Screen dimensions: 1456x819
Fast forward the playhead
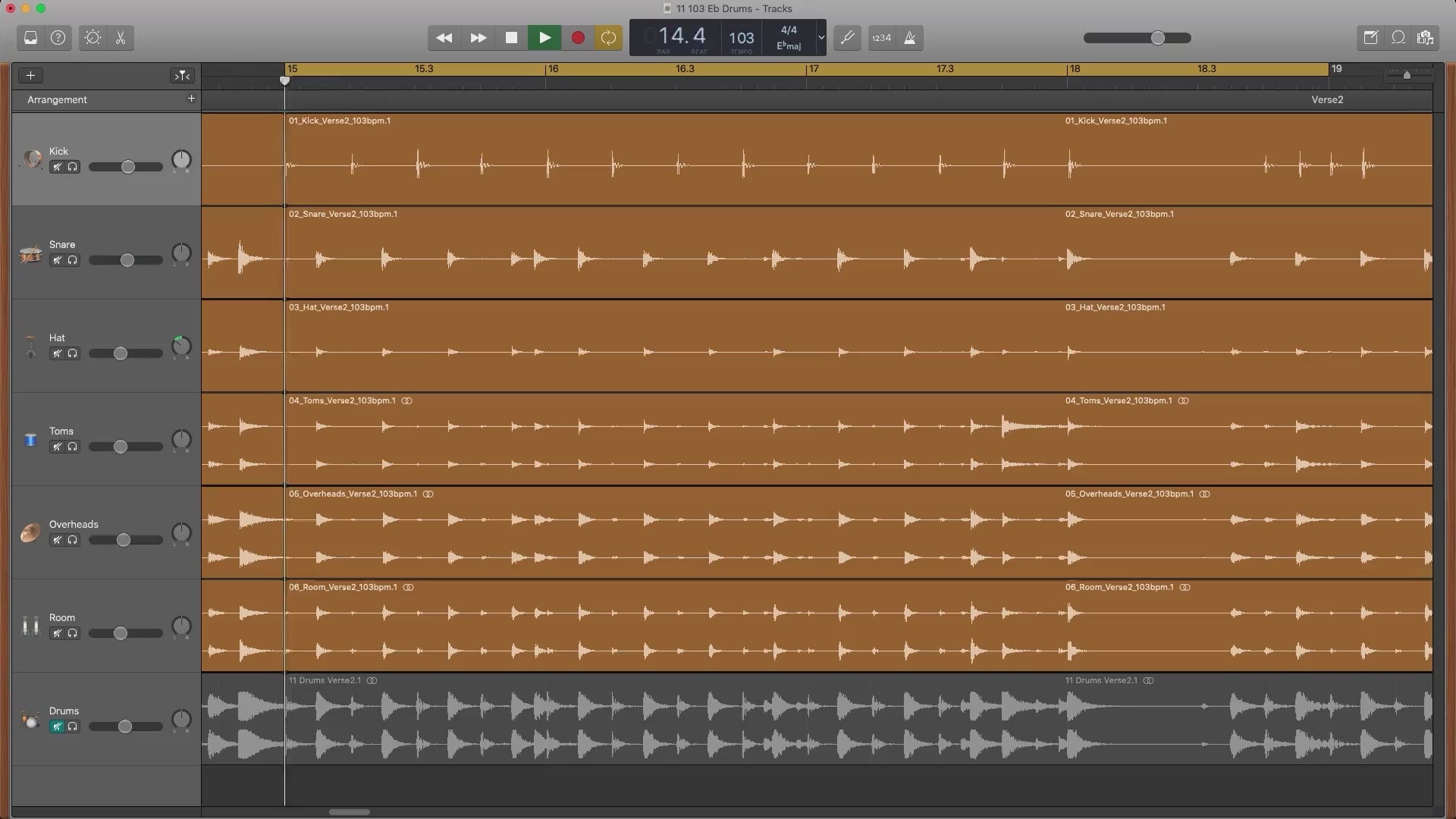point(478,38)
